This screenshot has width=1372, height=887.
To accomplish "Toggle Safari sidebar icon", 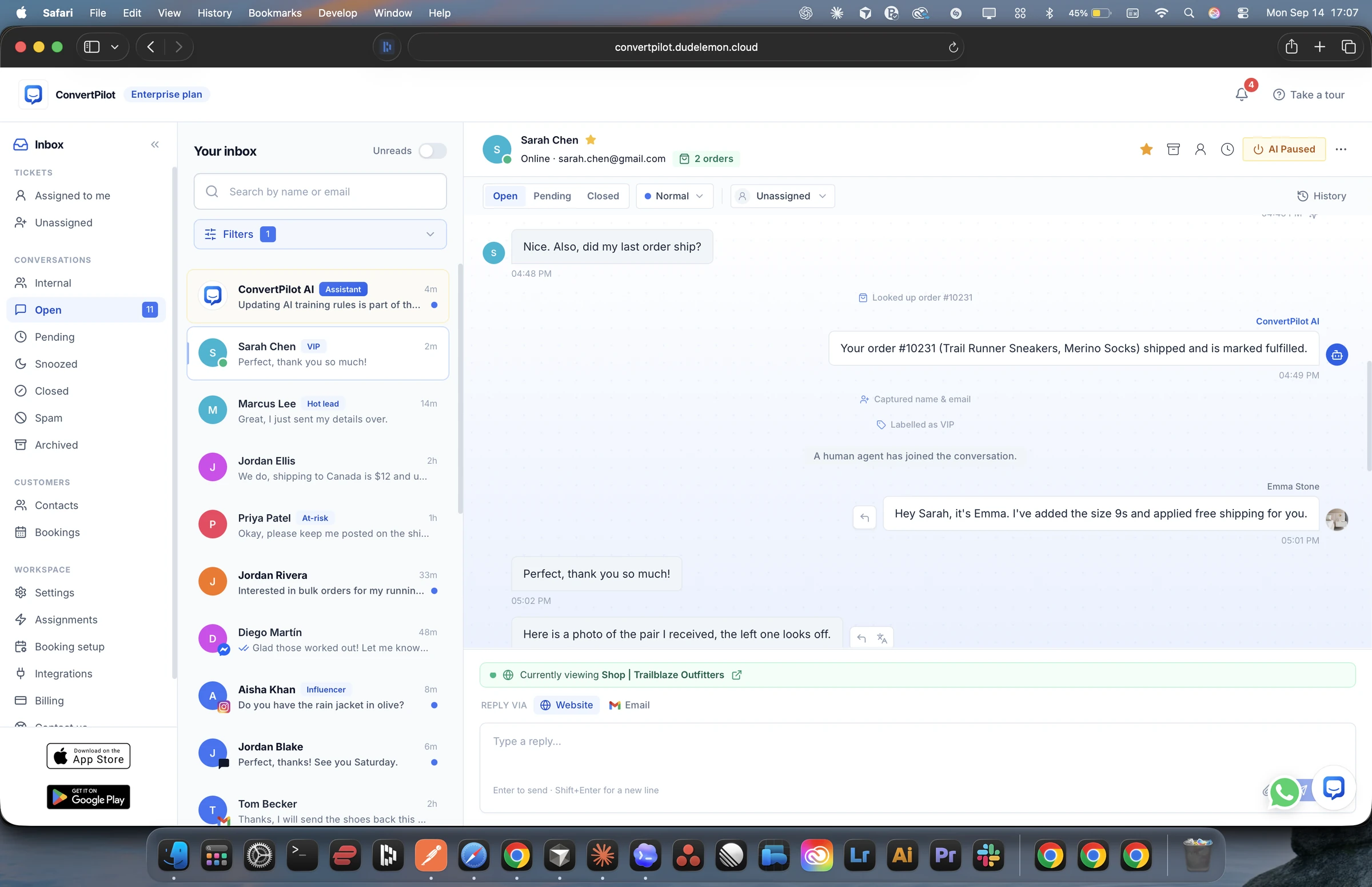I will click(x=91, y=47).
